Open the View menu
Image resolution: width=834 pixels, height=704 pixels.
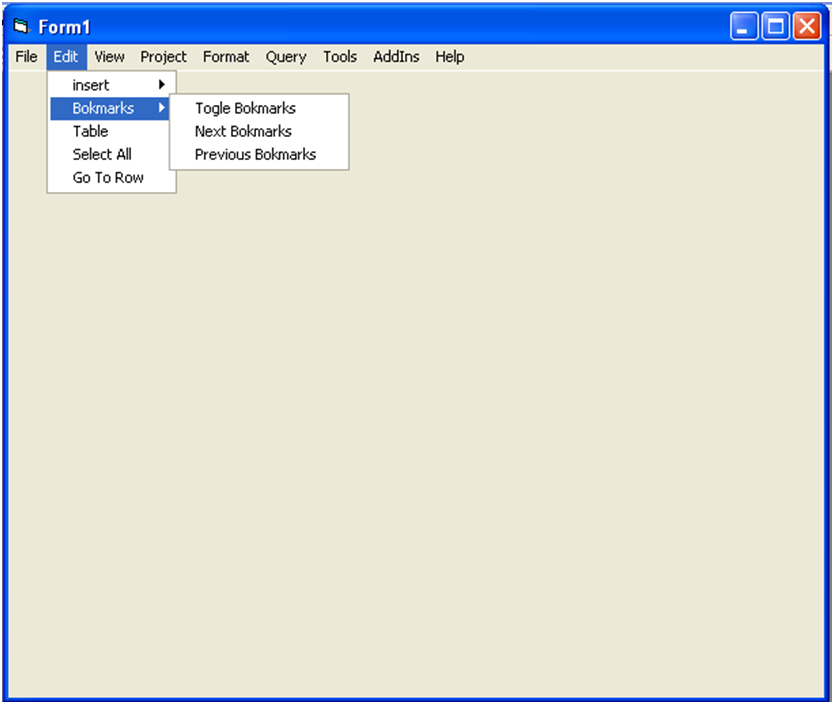(x=110, y=57)
